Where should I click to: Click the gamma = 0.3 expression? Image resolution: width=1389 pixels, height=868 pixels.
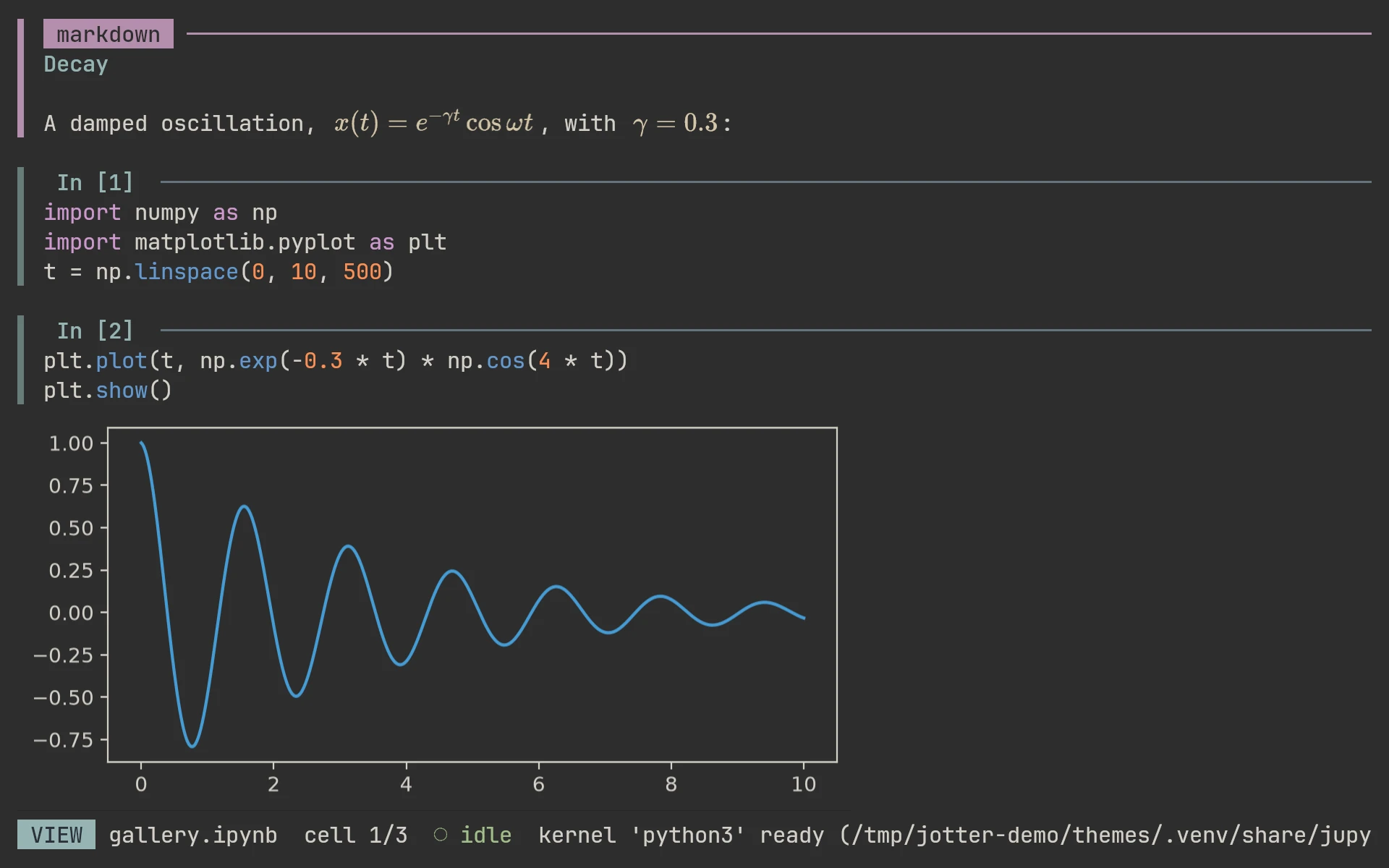[x=676, y=123]
